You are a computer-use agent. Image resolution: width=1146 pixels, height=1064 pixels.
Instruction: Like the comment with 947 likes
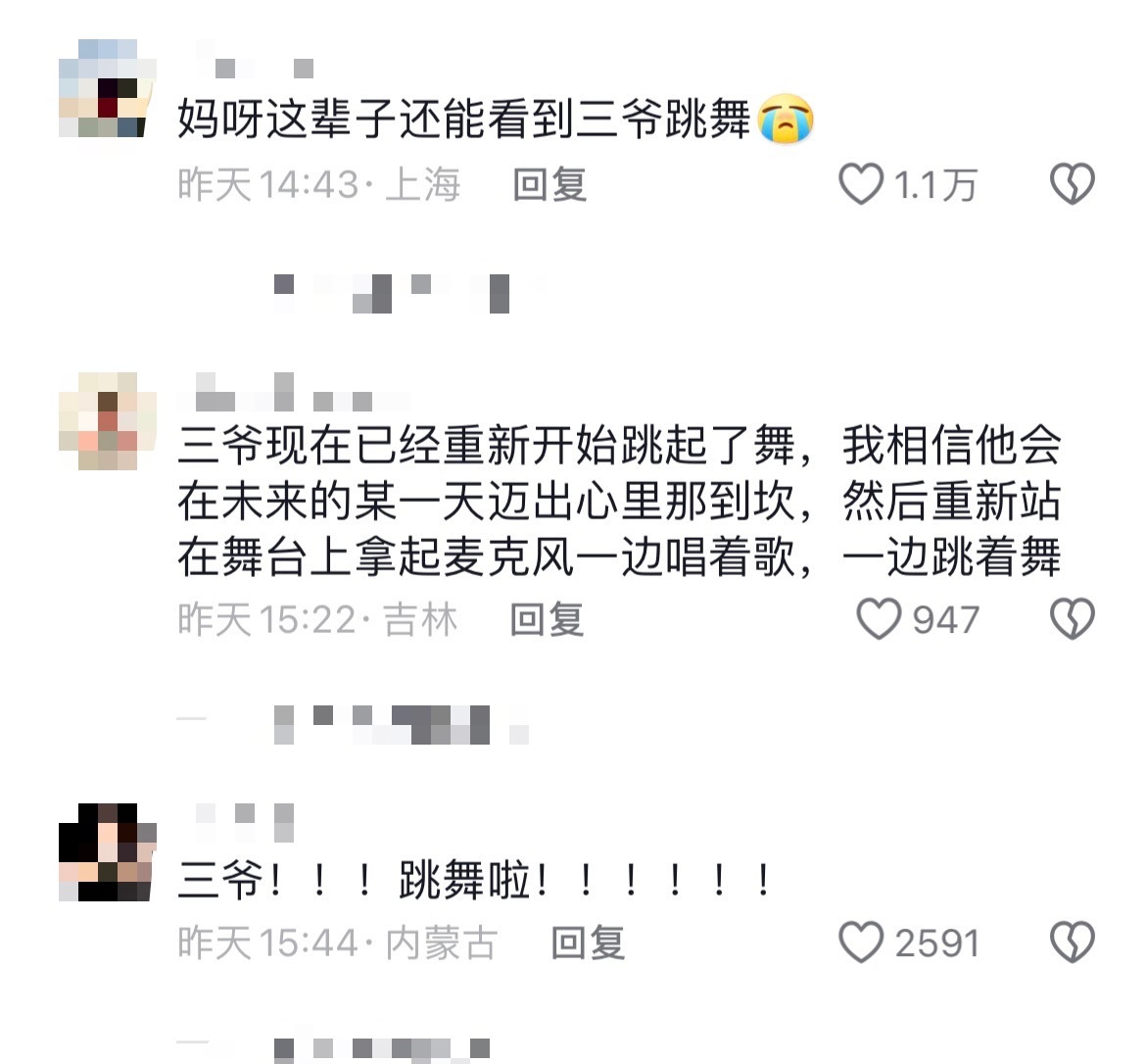click(x=878, y=618)
